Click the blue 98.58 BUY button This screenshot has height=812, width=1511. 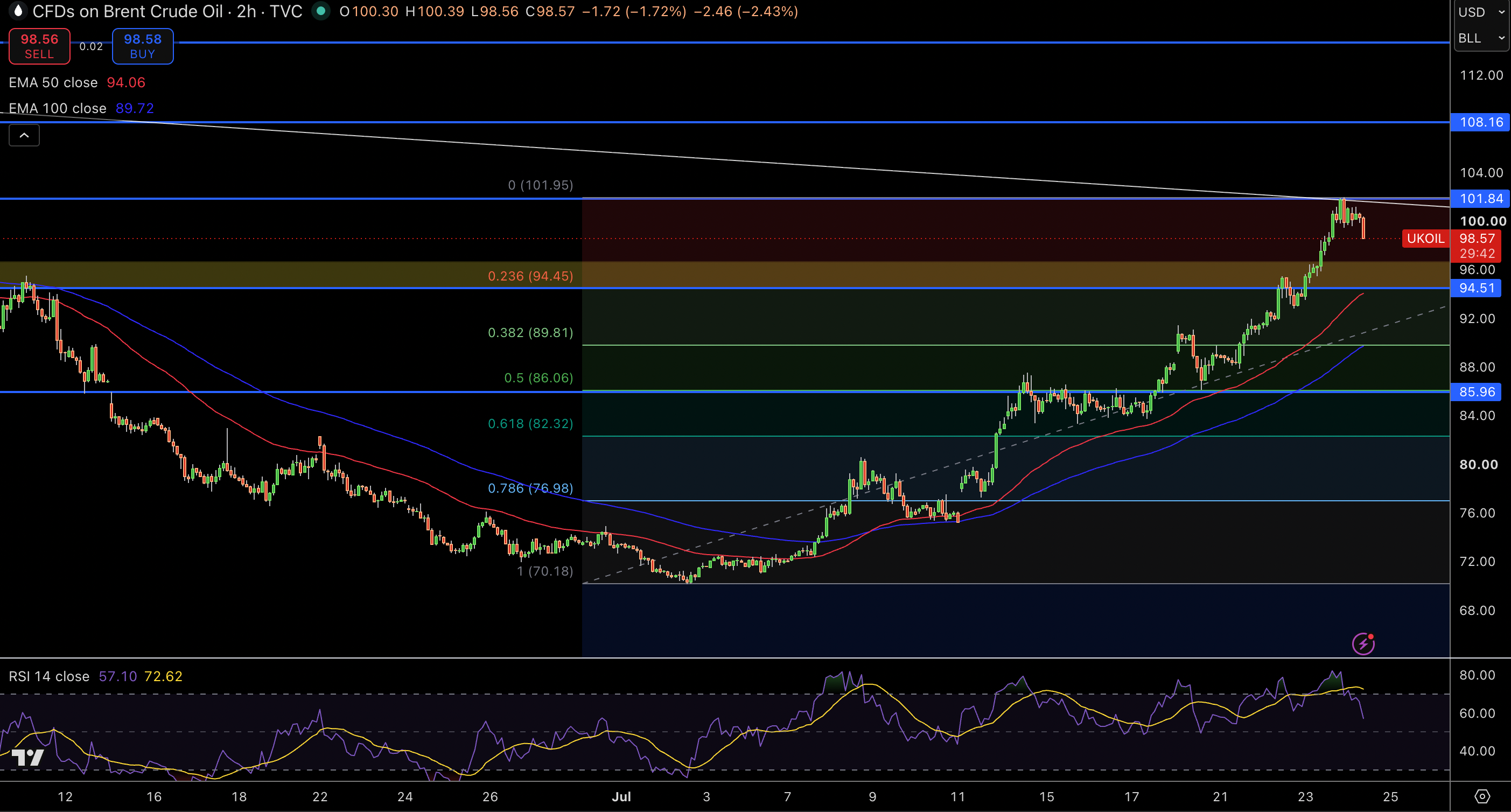coord(143,46)
